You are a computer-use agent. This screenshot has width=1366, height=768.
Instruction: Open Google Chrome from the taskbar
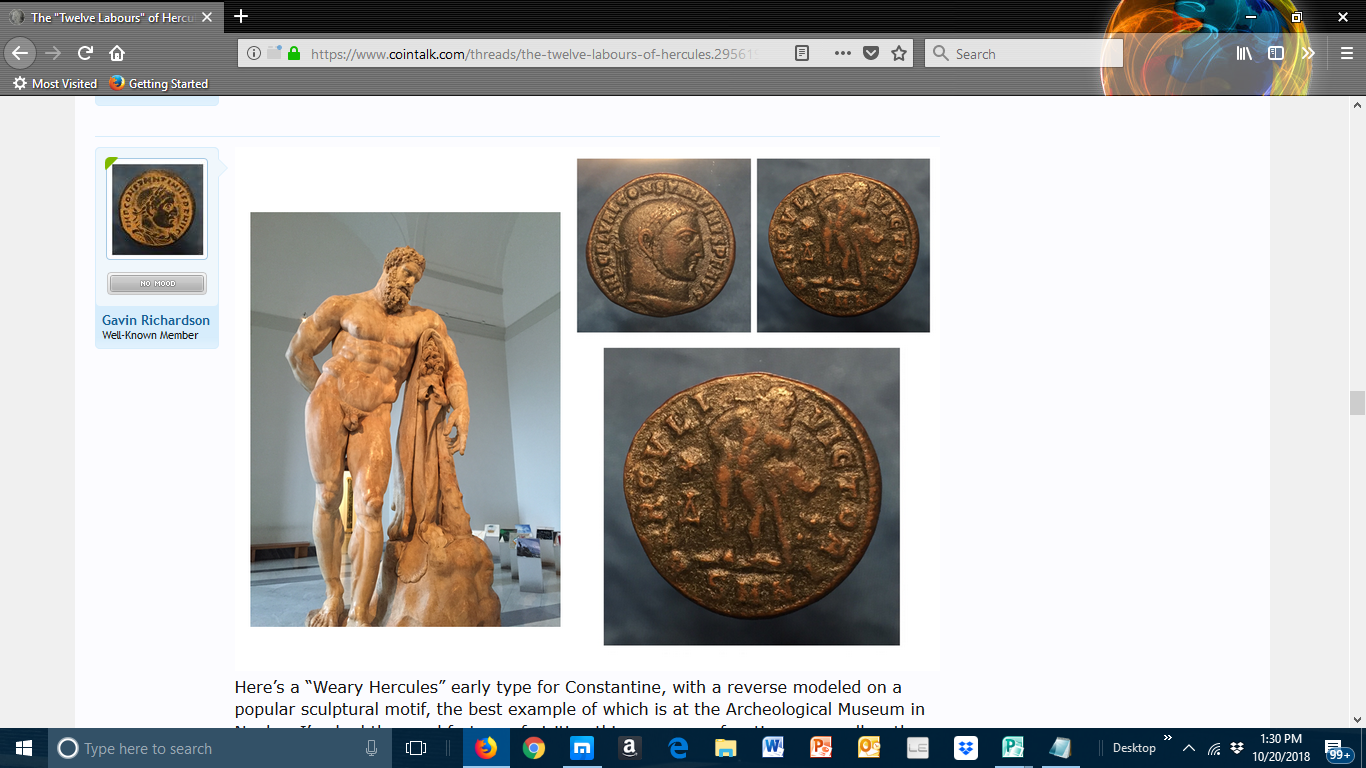534,748
